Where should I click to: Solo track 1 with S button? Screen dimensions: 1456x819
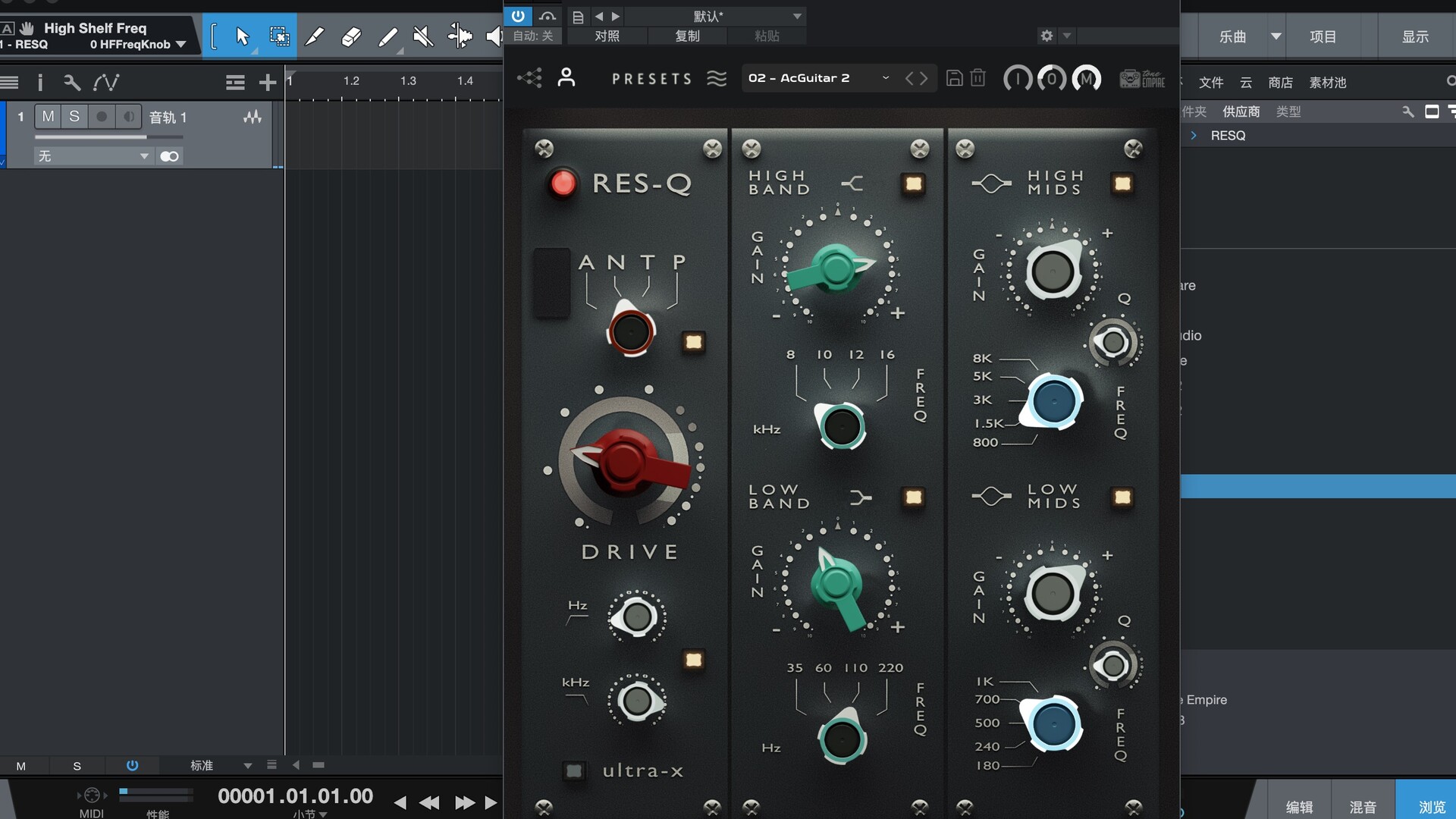coord(74,116)
